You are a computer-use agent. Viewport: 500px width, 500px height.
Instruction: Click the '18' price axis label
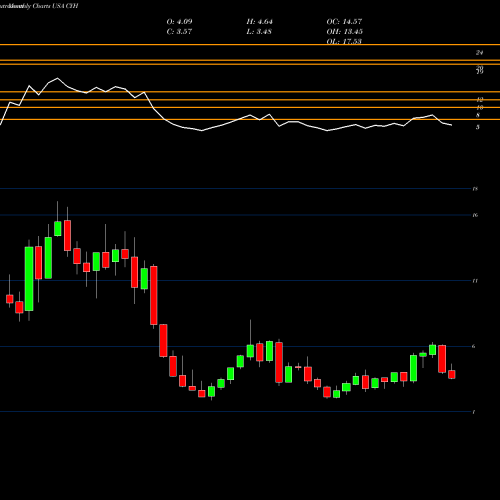click(x=475, y=189)
